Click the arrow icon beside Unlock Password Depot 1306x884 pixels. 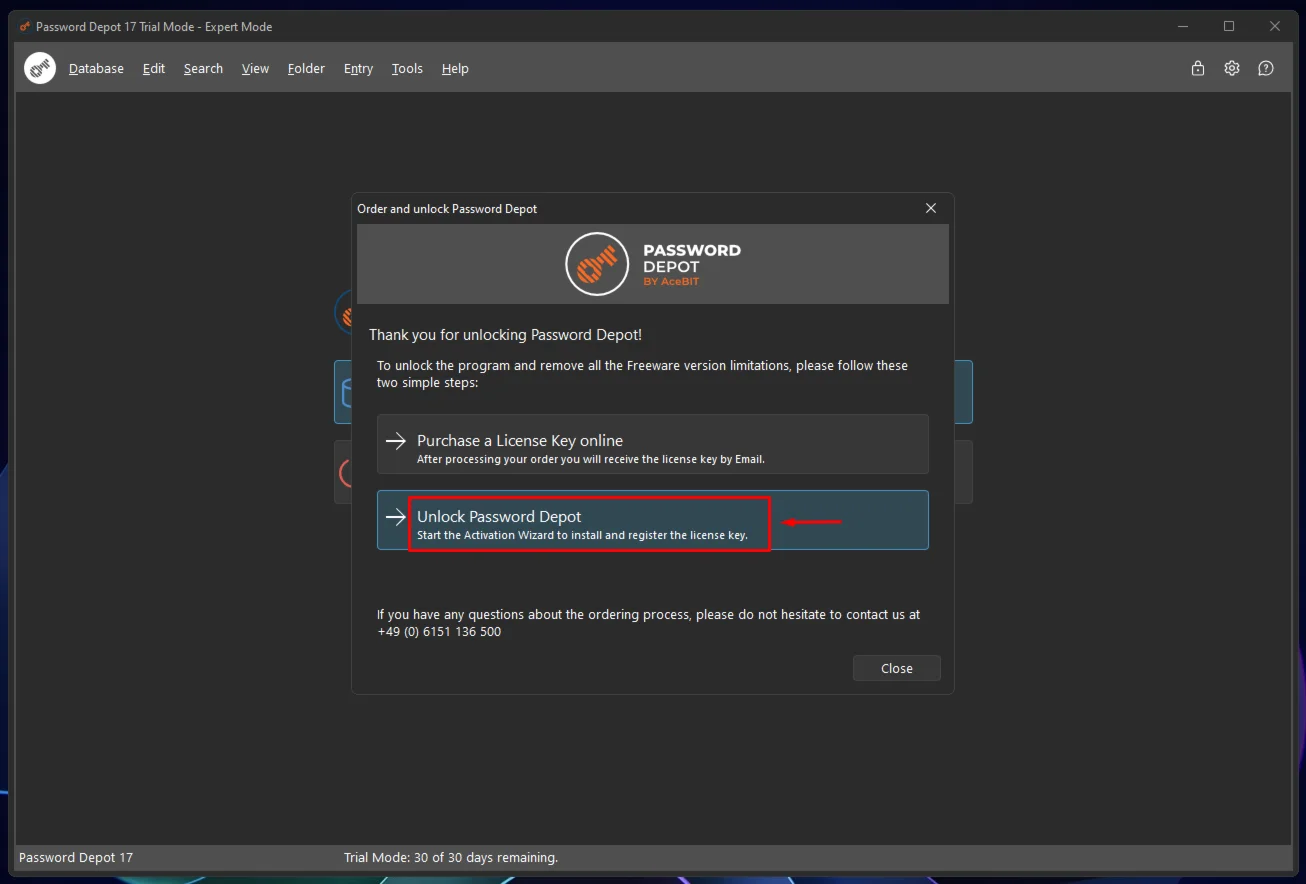pos(396,517)
